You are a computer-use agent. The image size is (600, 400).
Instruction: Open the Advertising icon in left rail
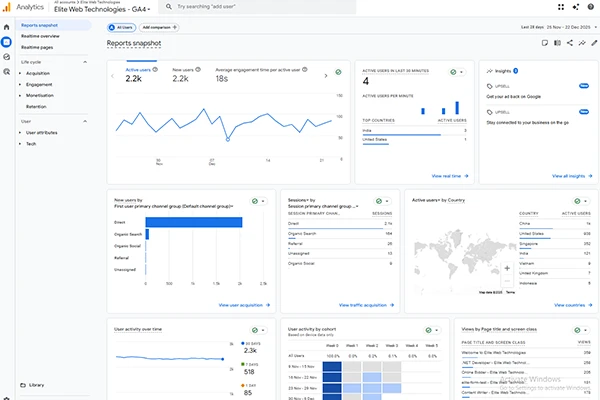[x=7, y=70]
